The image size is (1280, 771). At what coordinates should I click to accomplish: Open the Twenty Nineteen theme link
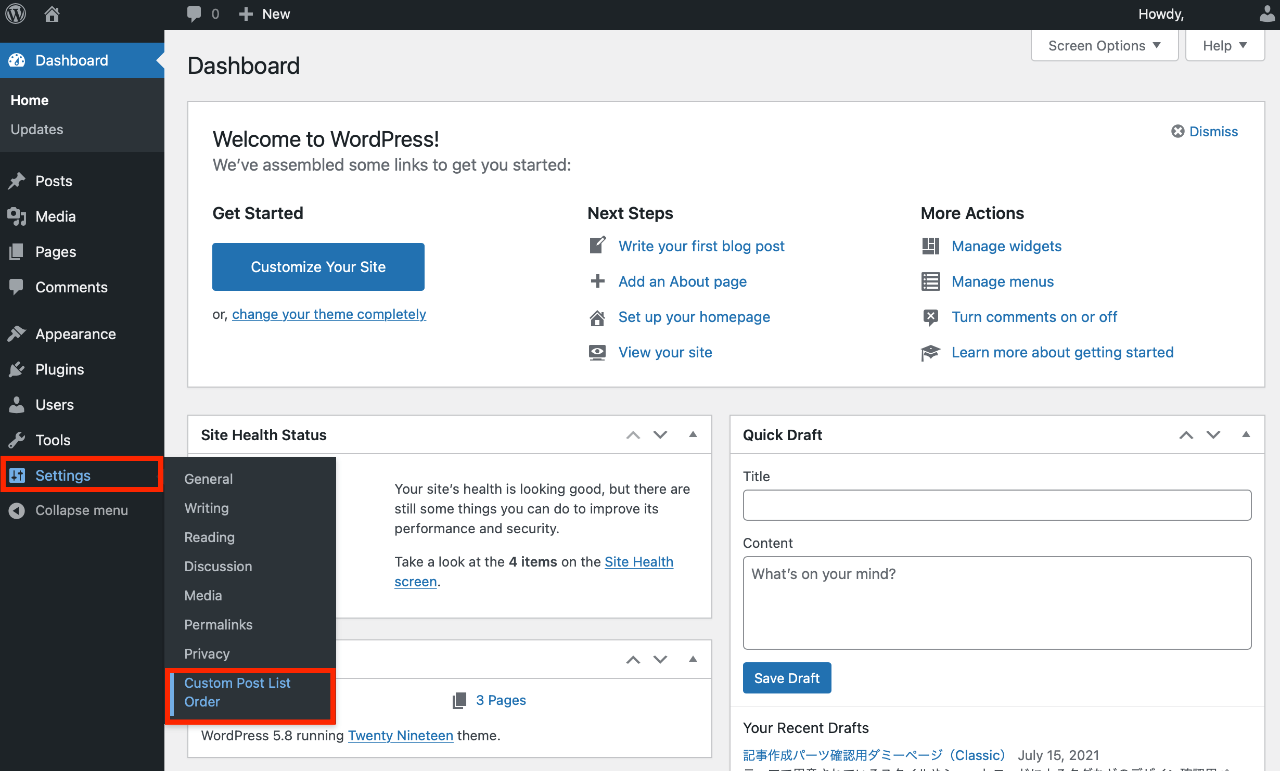click(401, 735)
